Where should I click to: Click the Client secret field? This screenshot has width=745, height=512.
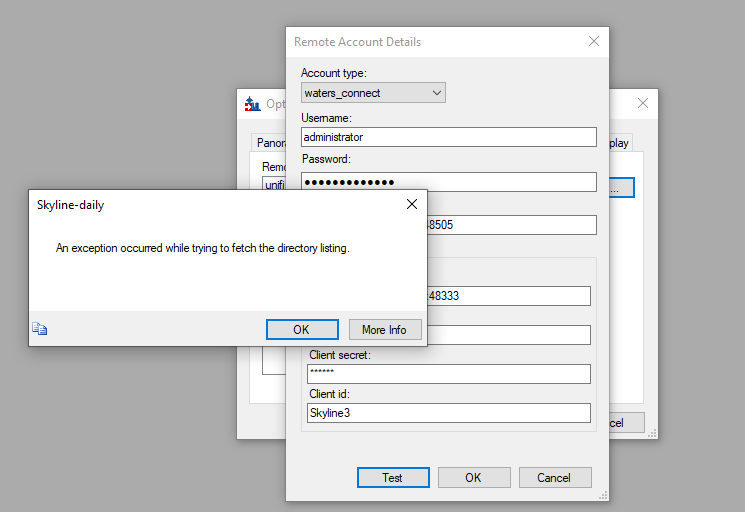coord(448,373)
